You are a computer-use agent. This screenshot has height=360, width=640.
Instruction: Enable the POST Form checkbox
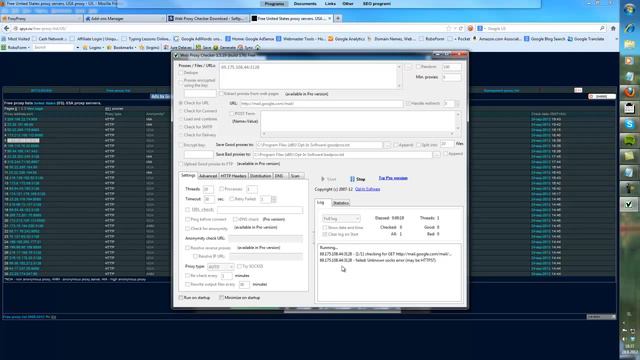click(231, 113)
